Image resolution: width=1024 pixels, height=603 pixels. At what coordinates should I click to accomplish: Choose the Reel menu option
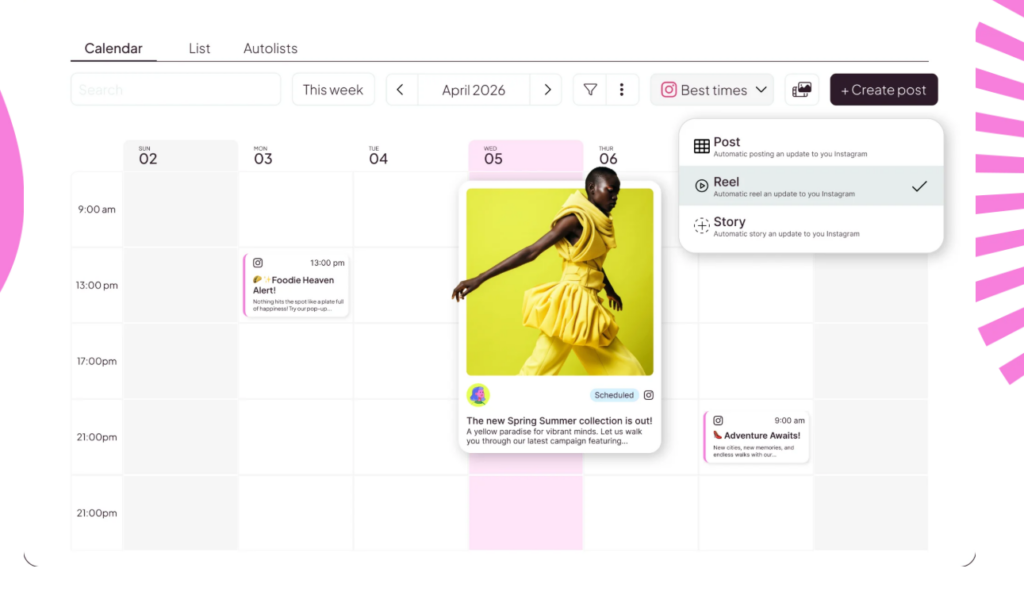pos(811,186)
